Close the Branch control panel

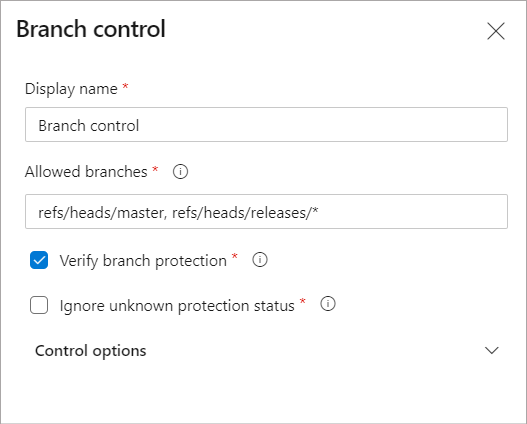click(x=496, y=31)
